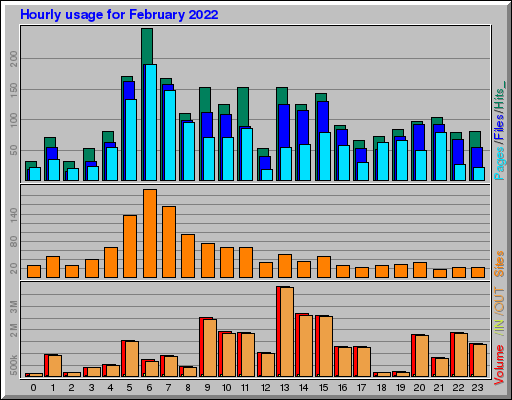Click the "2M" Volume axis label
Image resolution: width=512 pixels, height=400 pixels.
point(14,330)
